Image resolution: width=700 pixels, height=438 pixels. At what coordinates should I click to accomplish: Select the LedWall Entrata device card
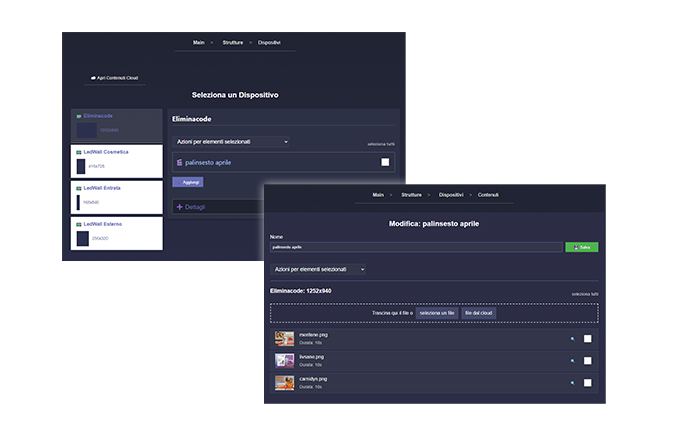pos(117,197)
